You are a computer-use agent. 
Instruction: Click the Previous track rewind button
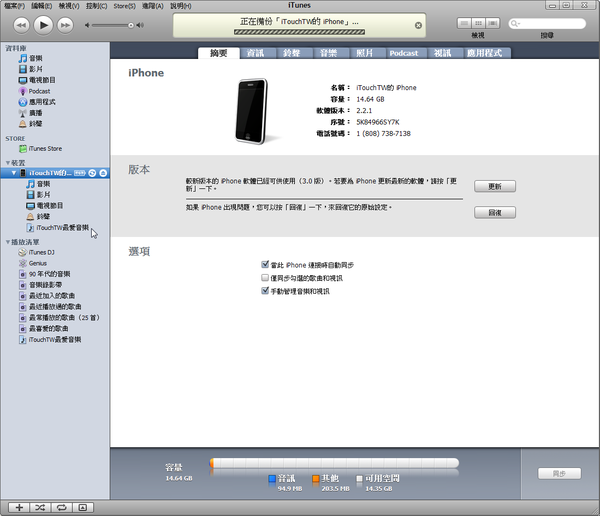21,25
